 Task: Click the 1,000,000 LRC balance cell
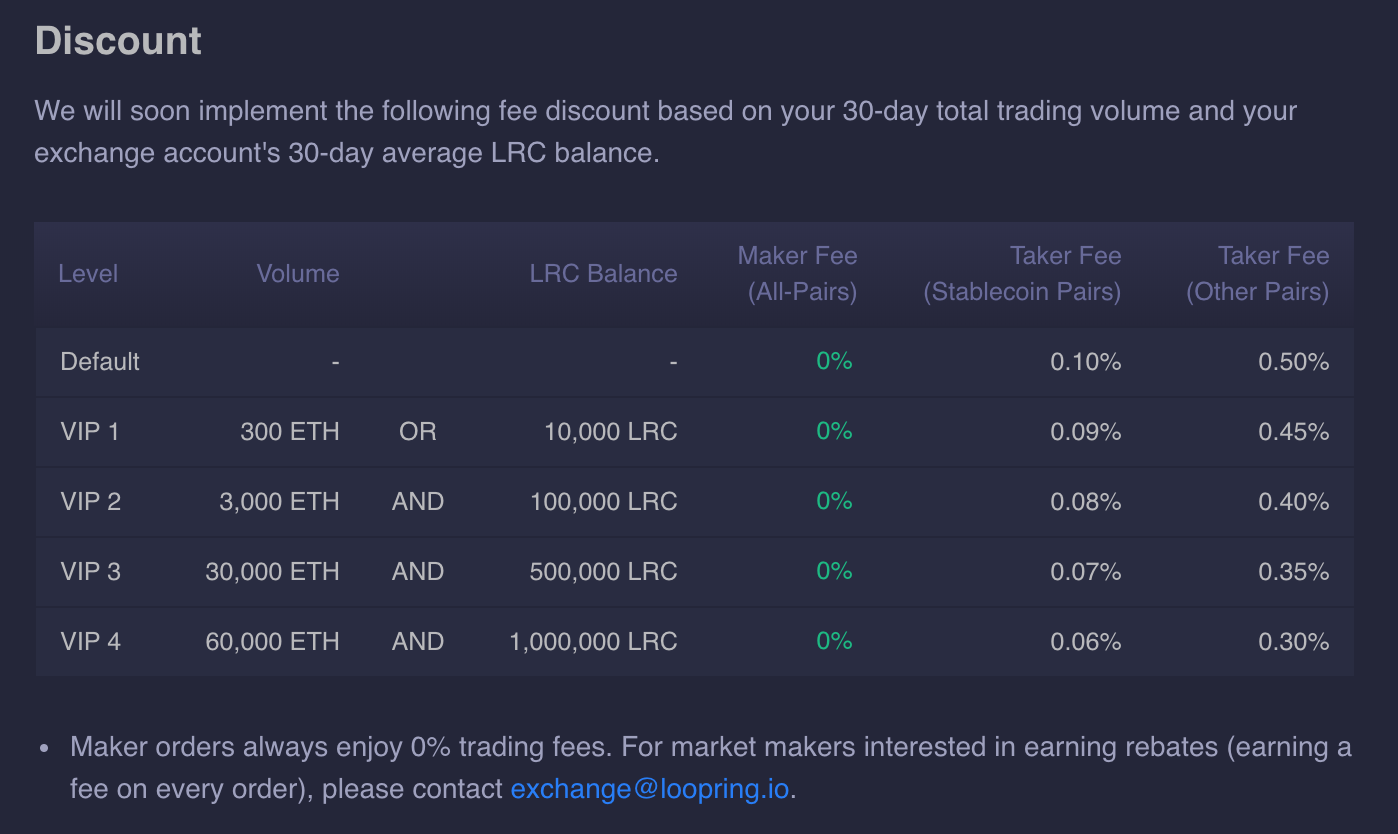(x=594, y=642)
